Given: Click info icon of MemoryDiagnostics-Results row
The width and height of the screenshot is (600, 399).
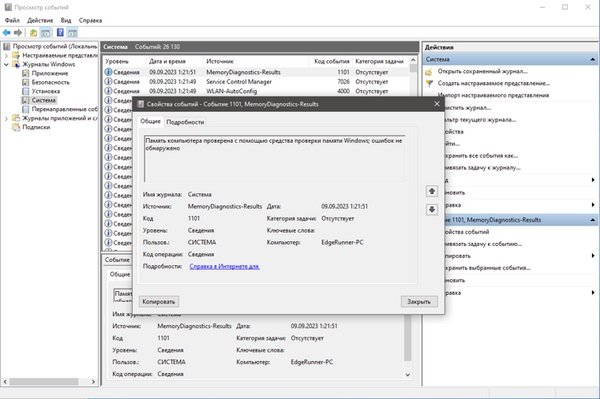Looking at the screenshot, I should tap(108, 72).
